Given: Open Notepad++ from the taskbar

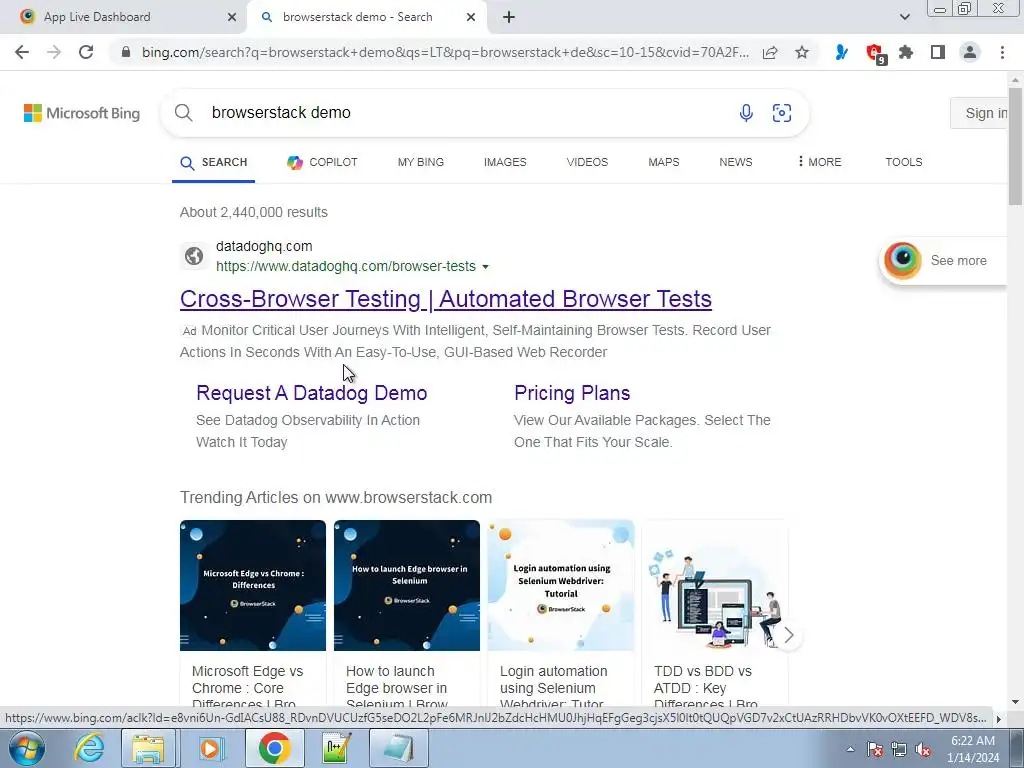Looking at the screenshot, I should [336, 748].
